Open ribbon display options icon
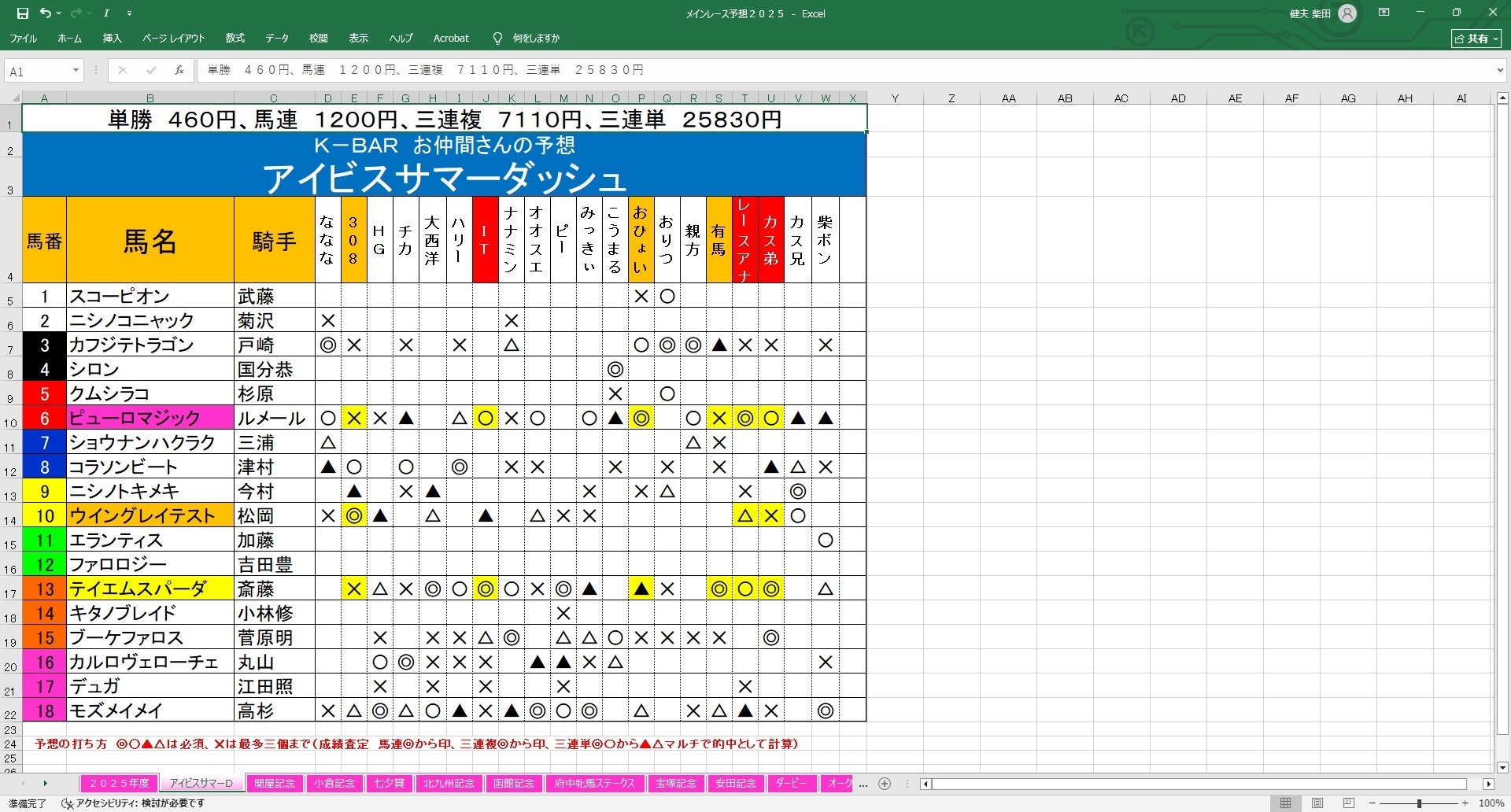The image size is (1511, 812). click(1384, 13)
